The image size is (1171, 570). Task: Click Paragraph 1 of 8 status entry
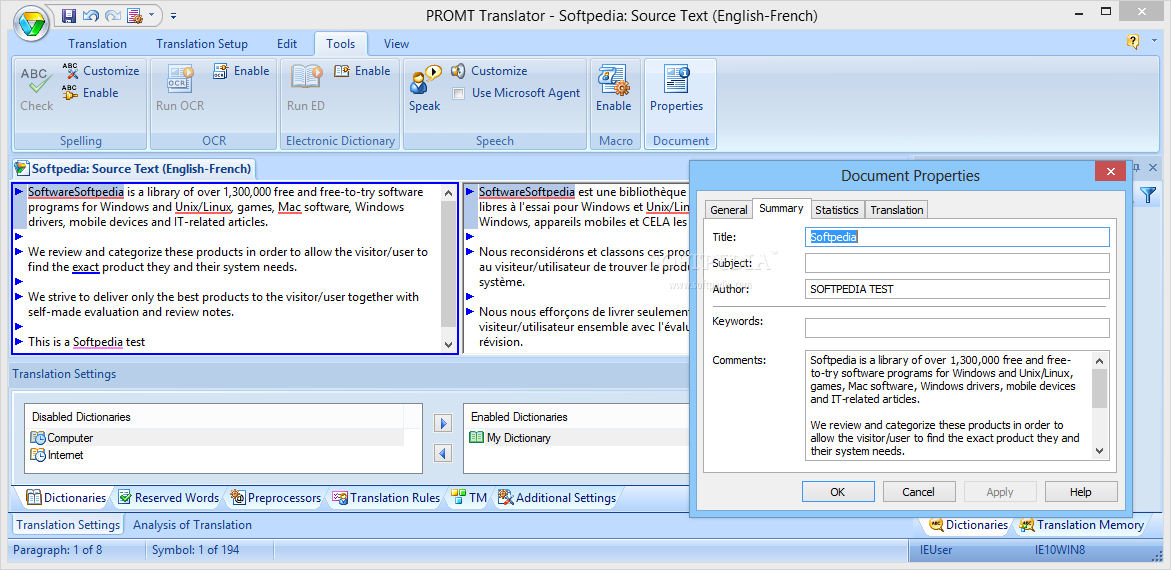(x=58, y=551)
